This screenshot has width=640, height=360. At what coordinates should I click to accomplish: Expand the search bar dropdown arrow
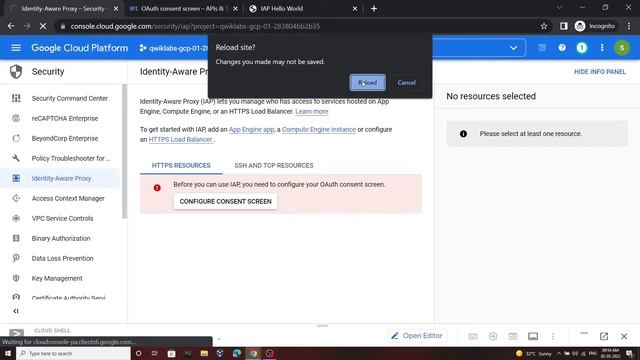point(513,48)
